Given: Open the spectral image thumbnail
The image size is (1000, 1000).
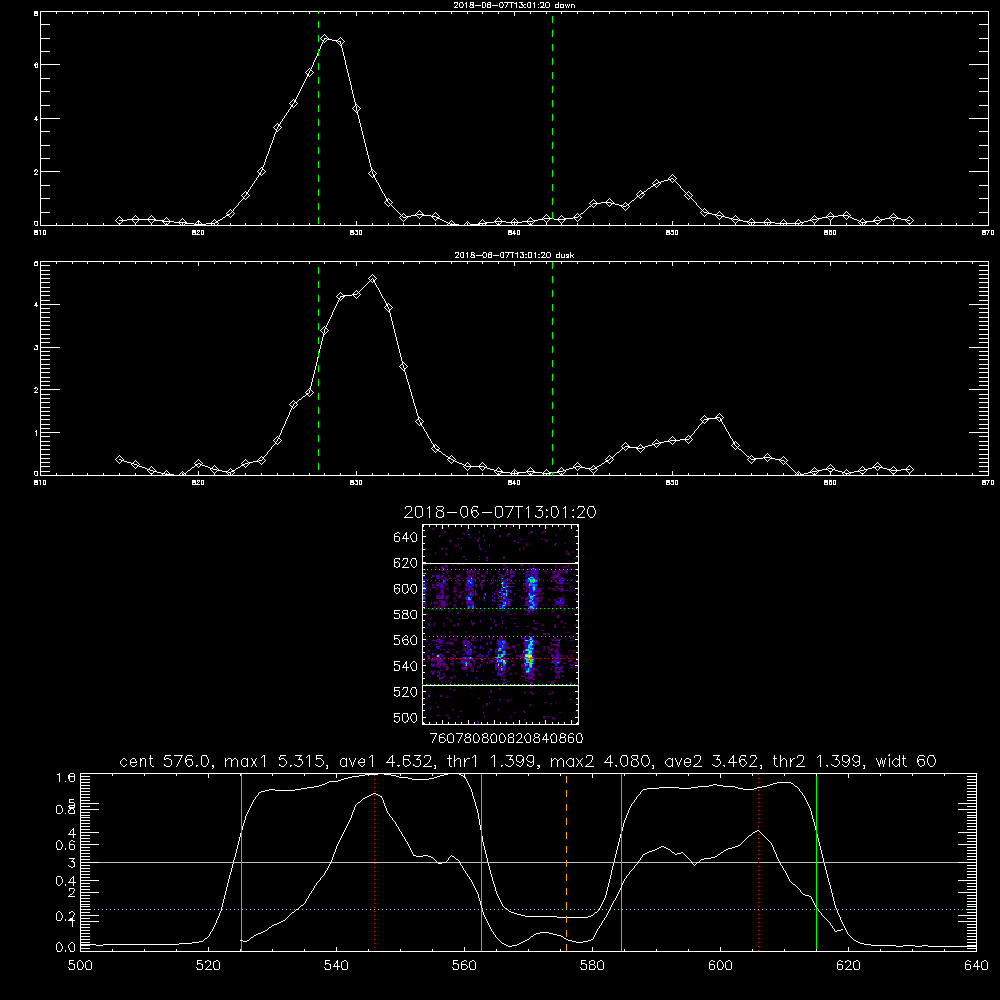Looking at the screenshot, I should (500, 624).
